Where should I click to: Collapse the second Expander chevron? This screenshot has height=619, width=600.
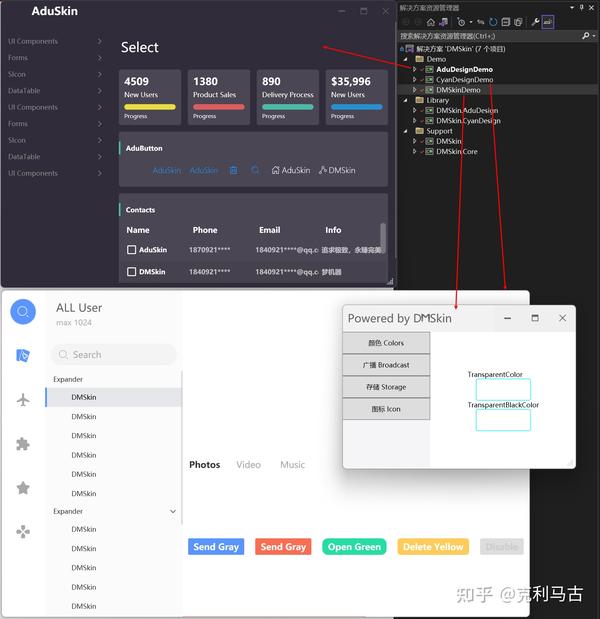click(172, 511)
